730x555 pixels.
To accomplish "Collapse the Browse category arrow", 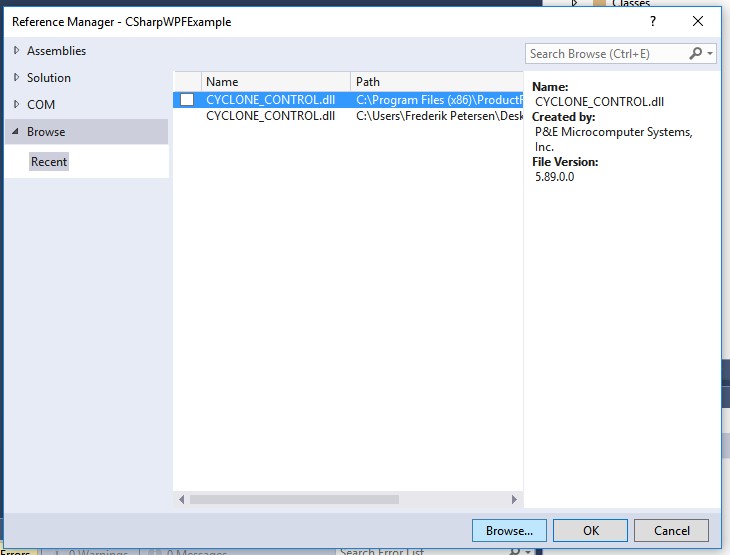I will (15, 132).
